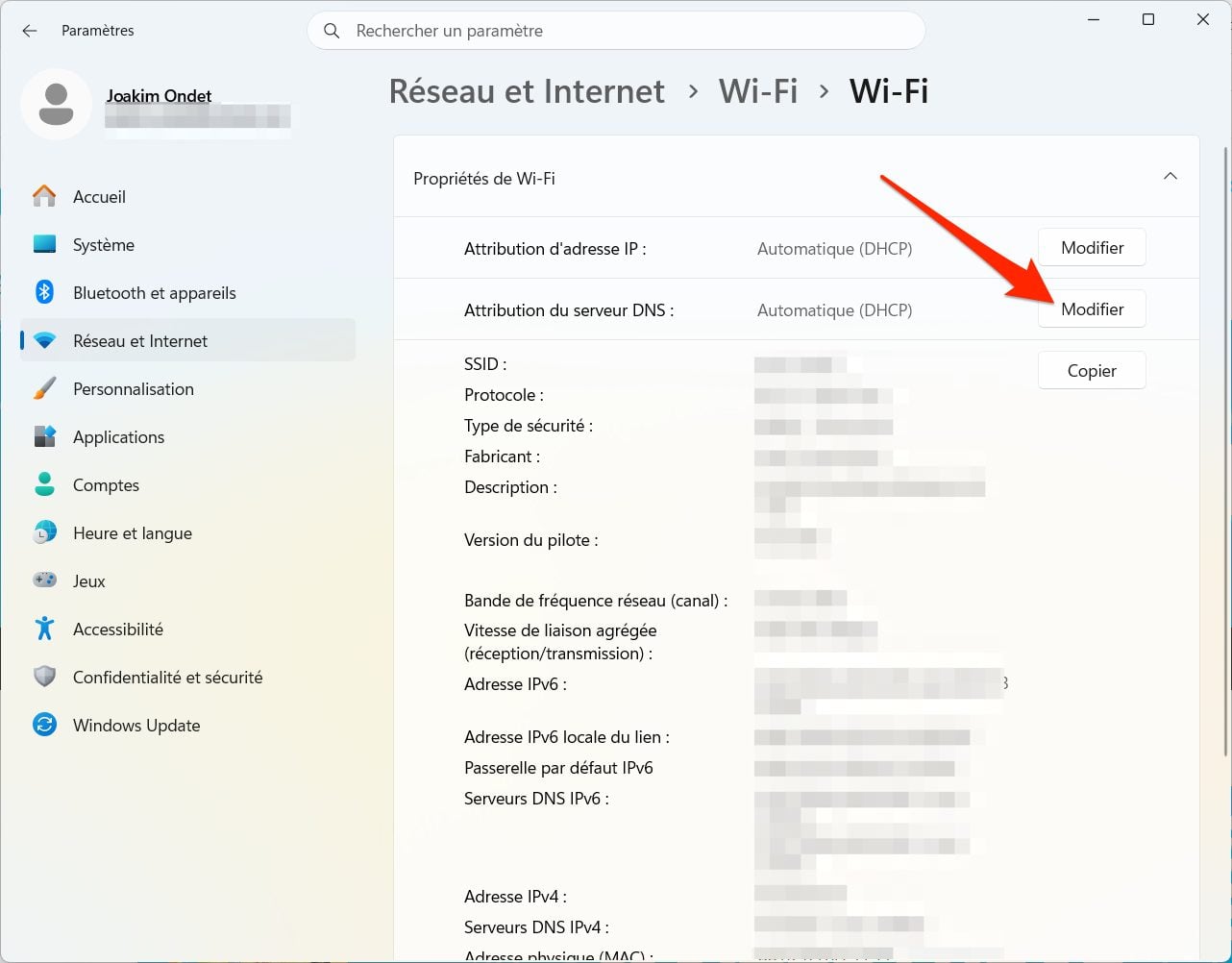This screenshot has width=1232, height=963.
Task: Navigate to Réseau et Internet breadcrumb
Action: tap(527, 91)
